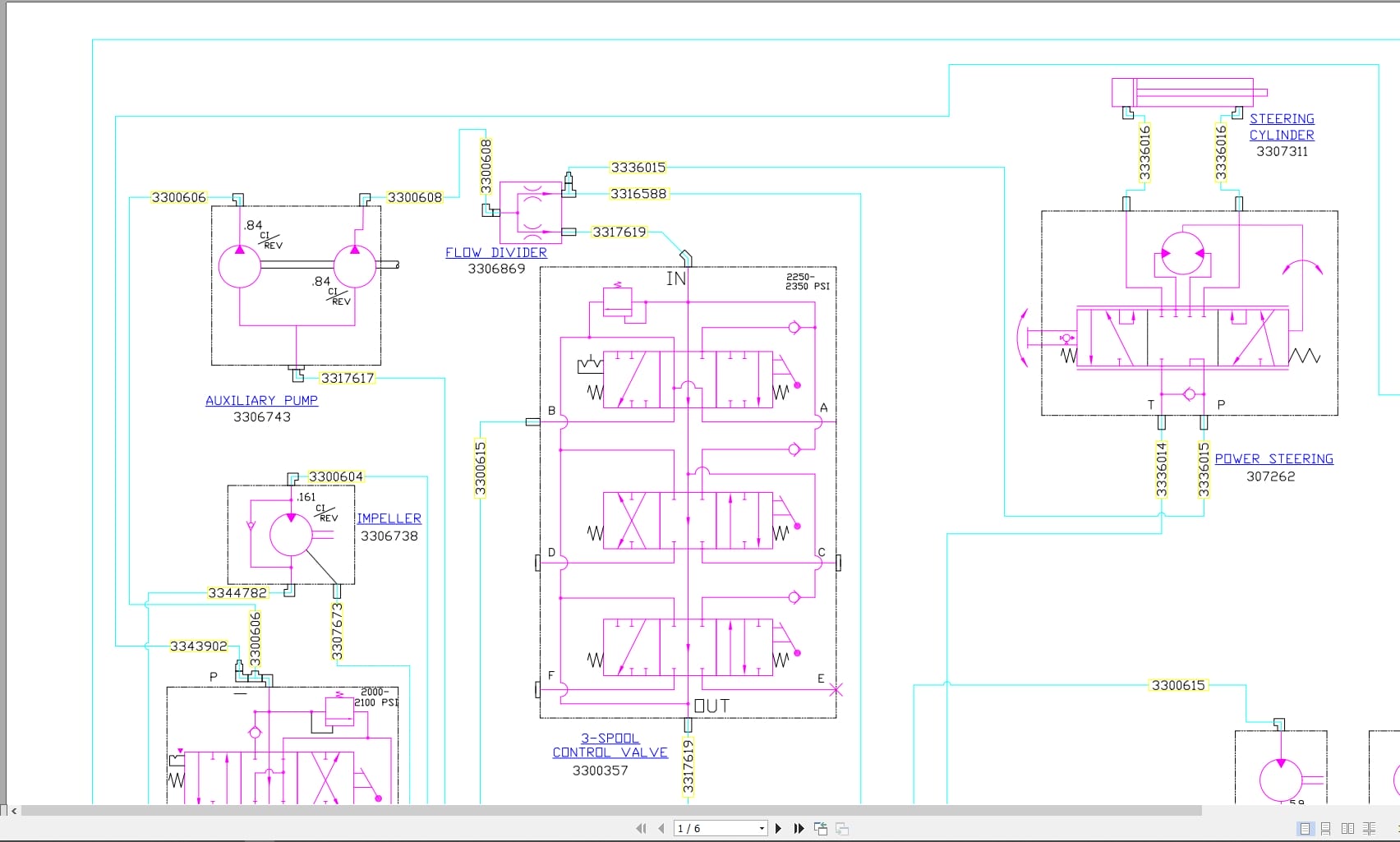Click part number 3306869 under Flow Divider

click(496, 269)
